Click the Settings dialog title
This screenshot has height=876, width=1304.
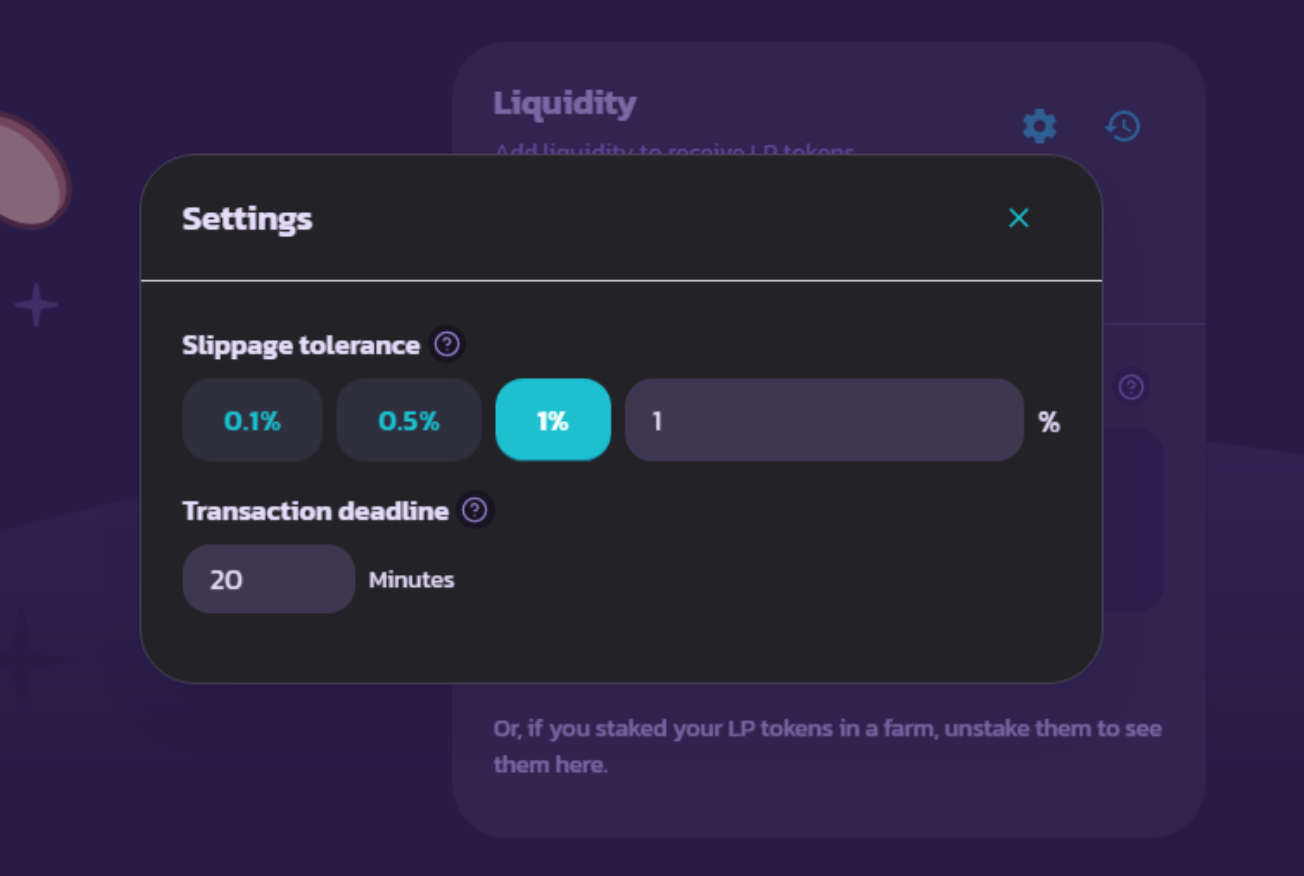pos(247,219)
